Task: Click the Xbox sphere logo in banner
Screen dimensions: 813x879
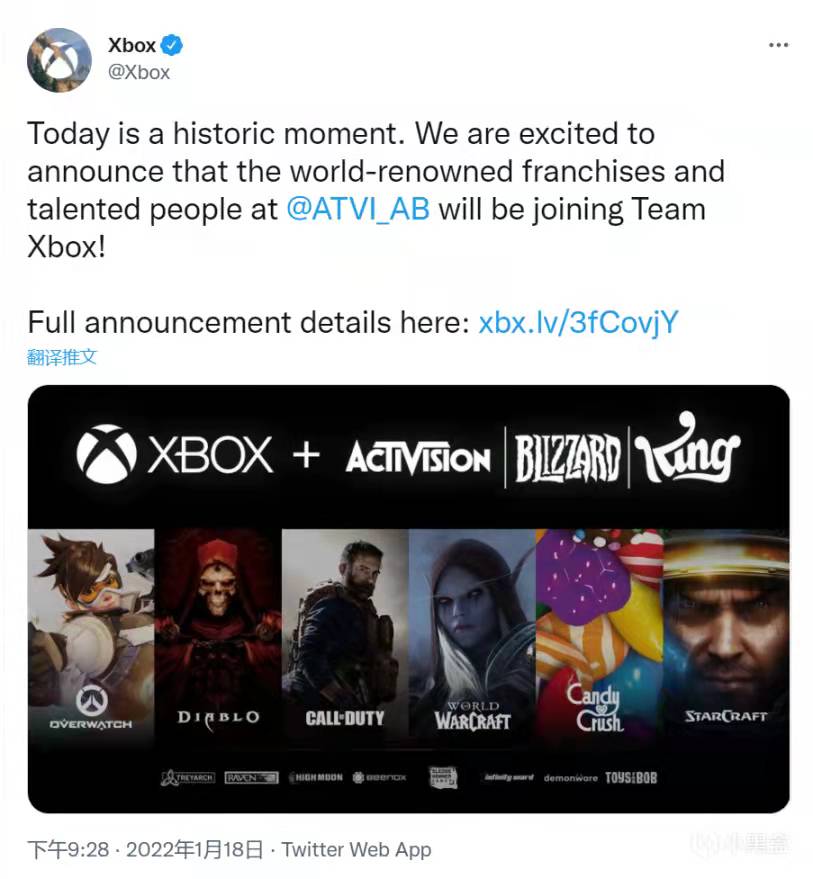Action: click(x=108, y=455)
